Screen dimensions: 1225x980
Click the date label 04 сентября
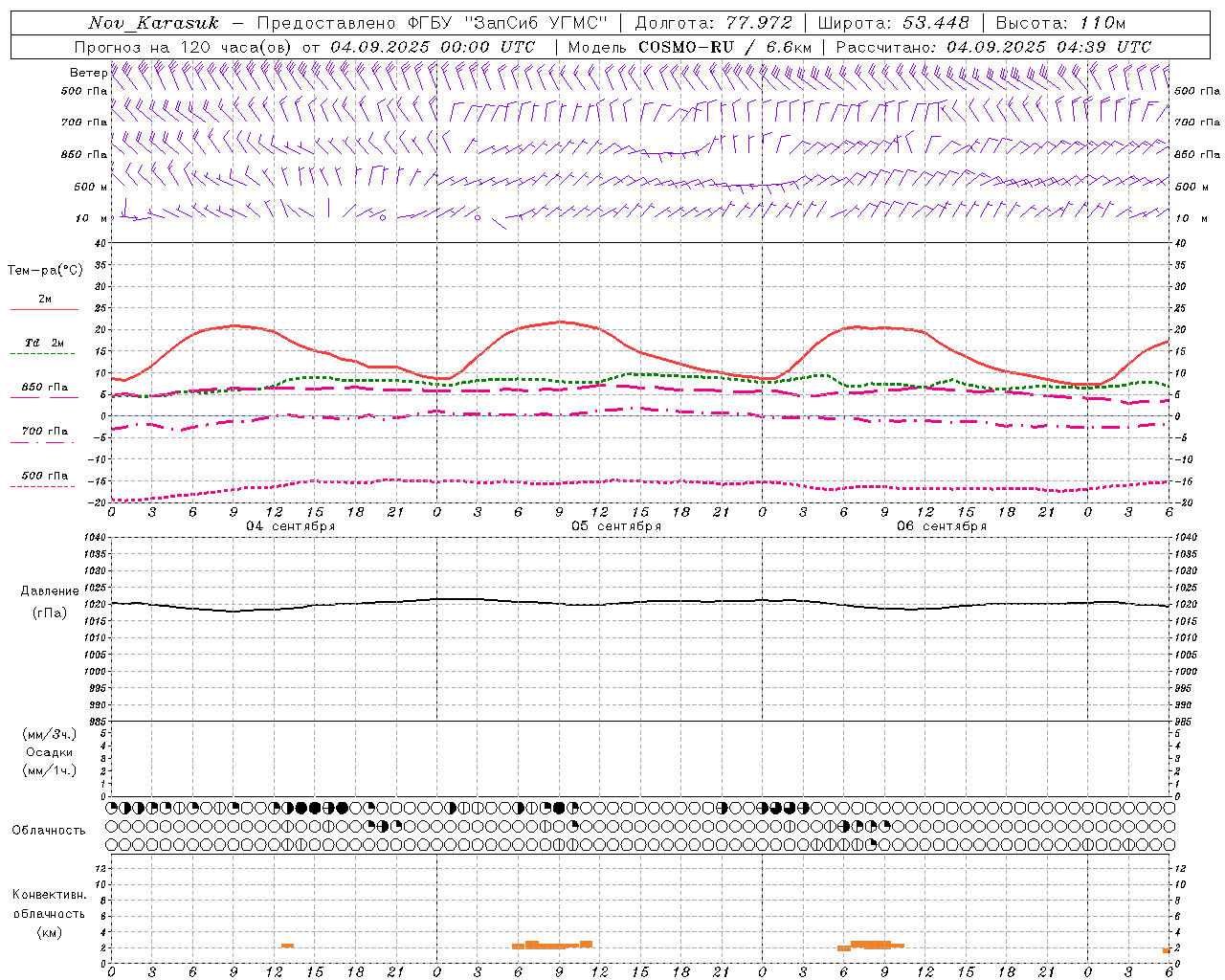pyautogui.click(x=290, y=525)
